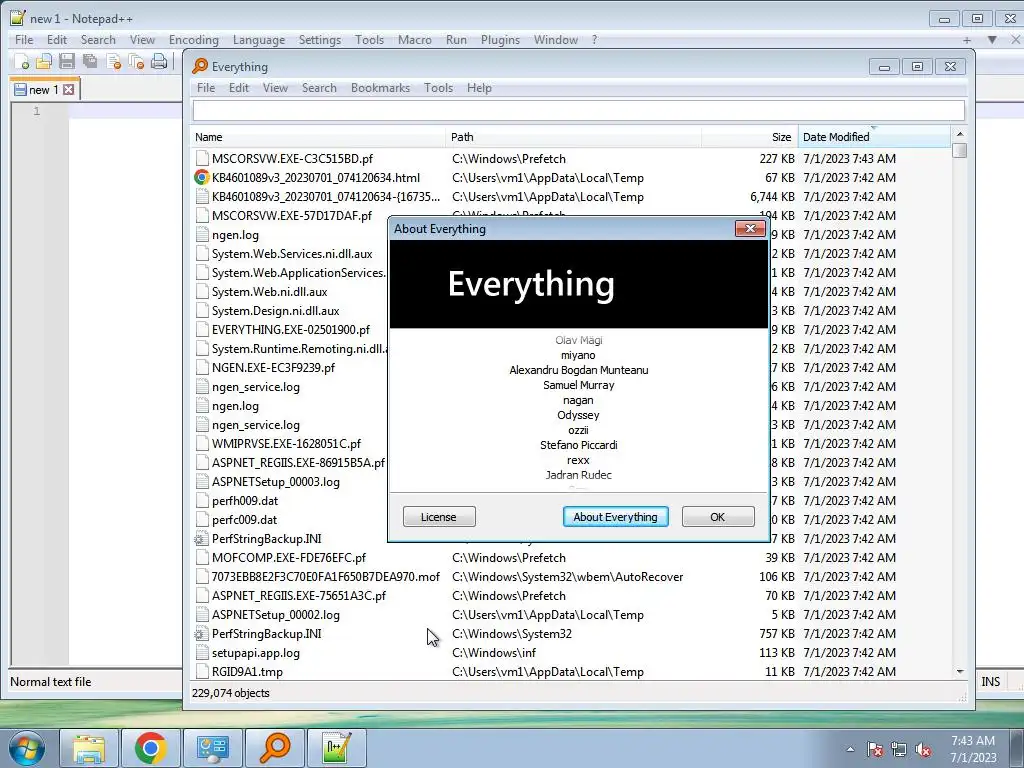The height and width of the screenshot is (768, 1024).
Task: Click the New file icon in Notepad++ toolbar
Action: point(22,62)
